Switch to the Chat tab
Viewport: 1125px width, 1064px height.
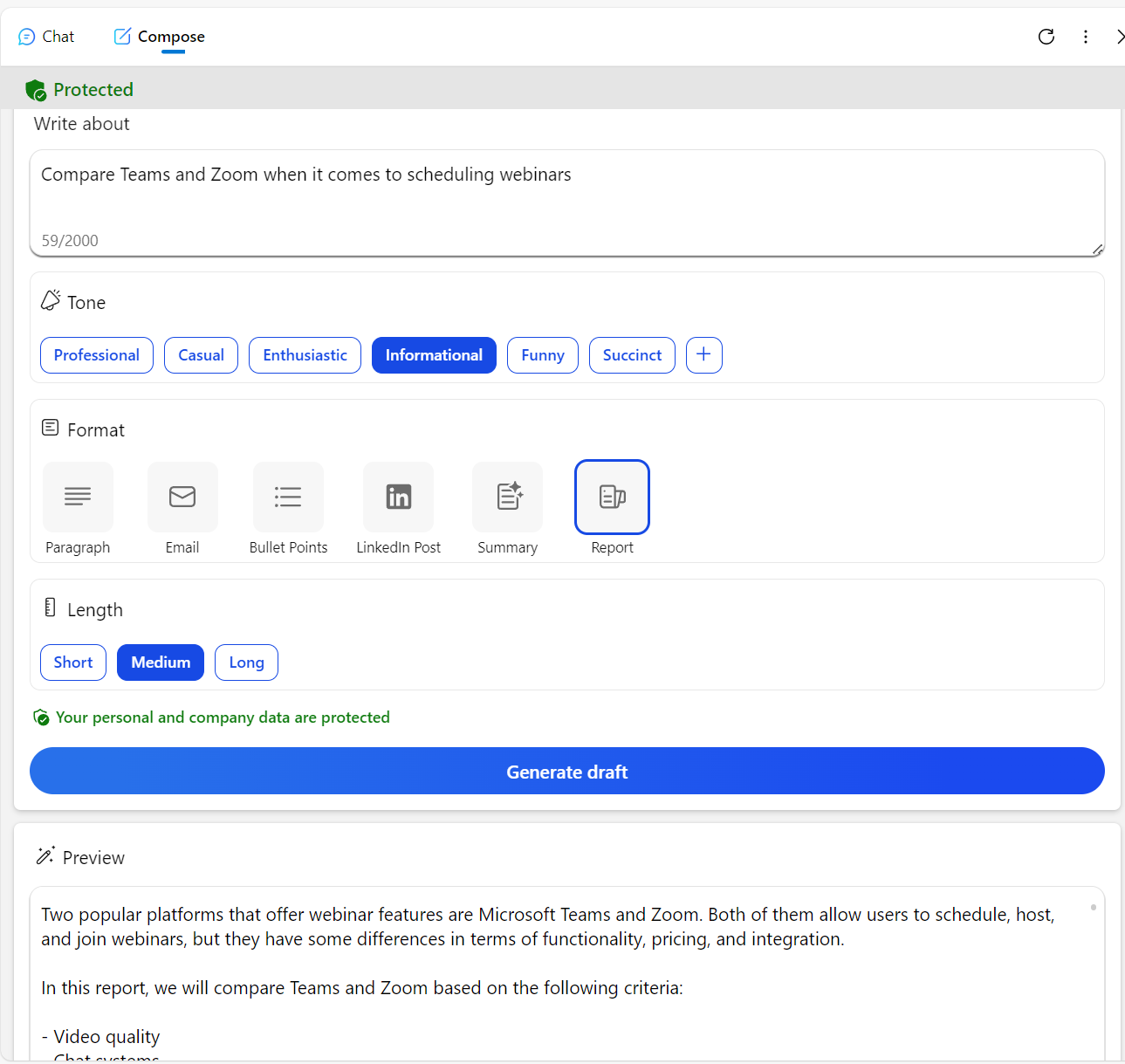[x=46, y=37]
